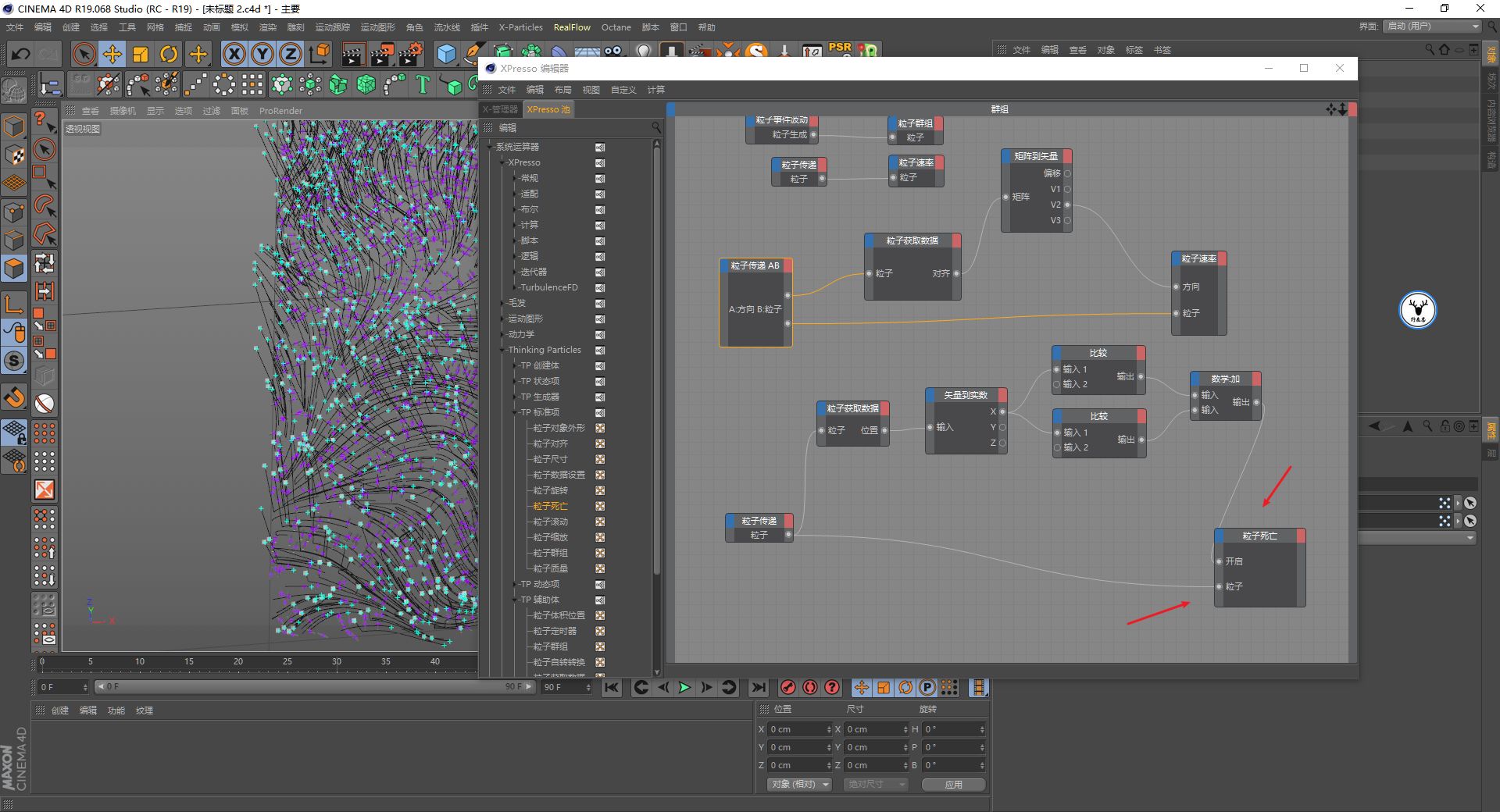Select the Move tool in the toolbar
The height and width of the screenshot is (812, 1500).
point(111,54)
